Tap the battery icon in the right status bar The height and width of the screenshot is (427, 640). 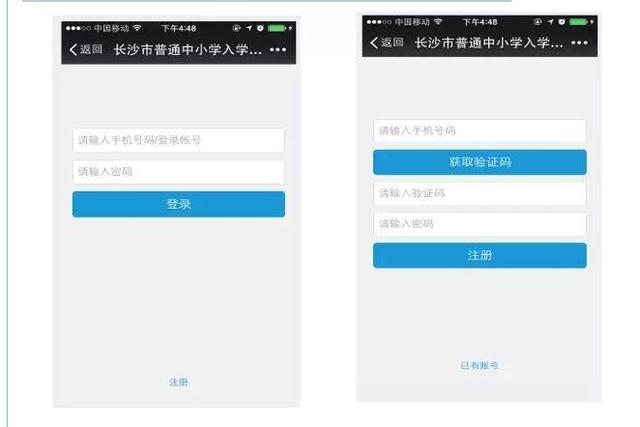pyautogui.click(x=578, y=21)
